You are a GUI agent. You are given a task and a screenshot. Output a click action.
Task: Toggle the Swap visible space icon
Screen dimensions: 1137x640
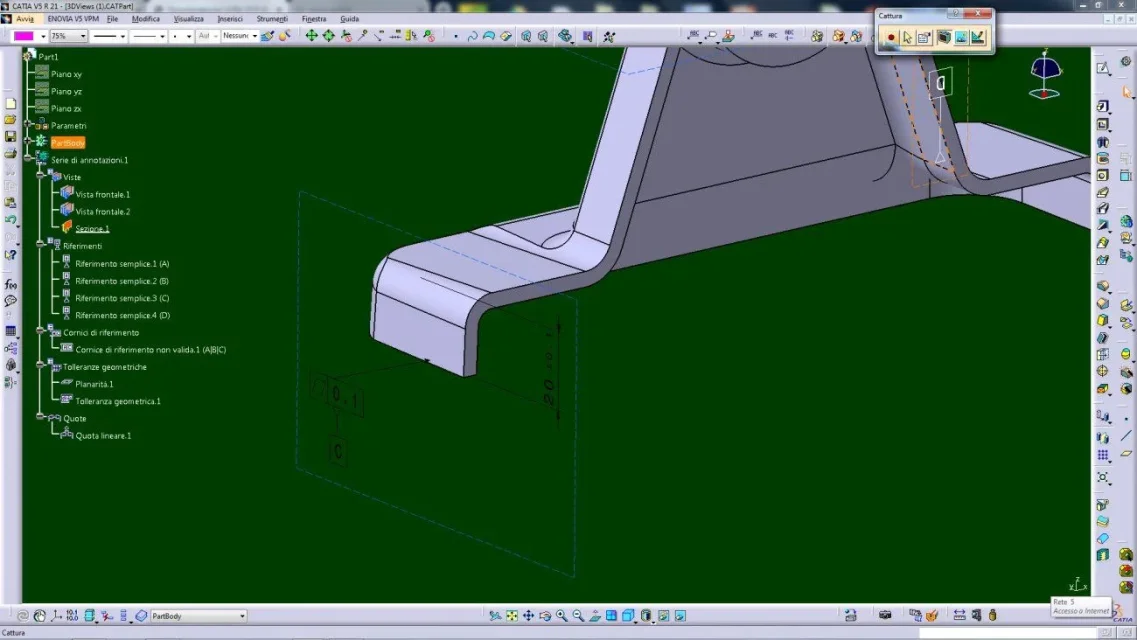pos(680,615)
